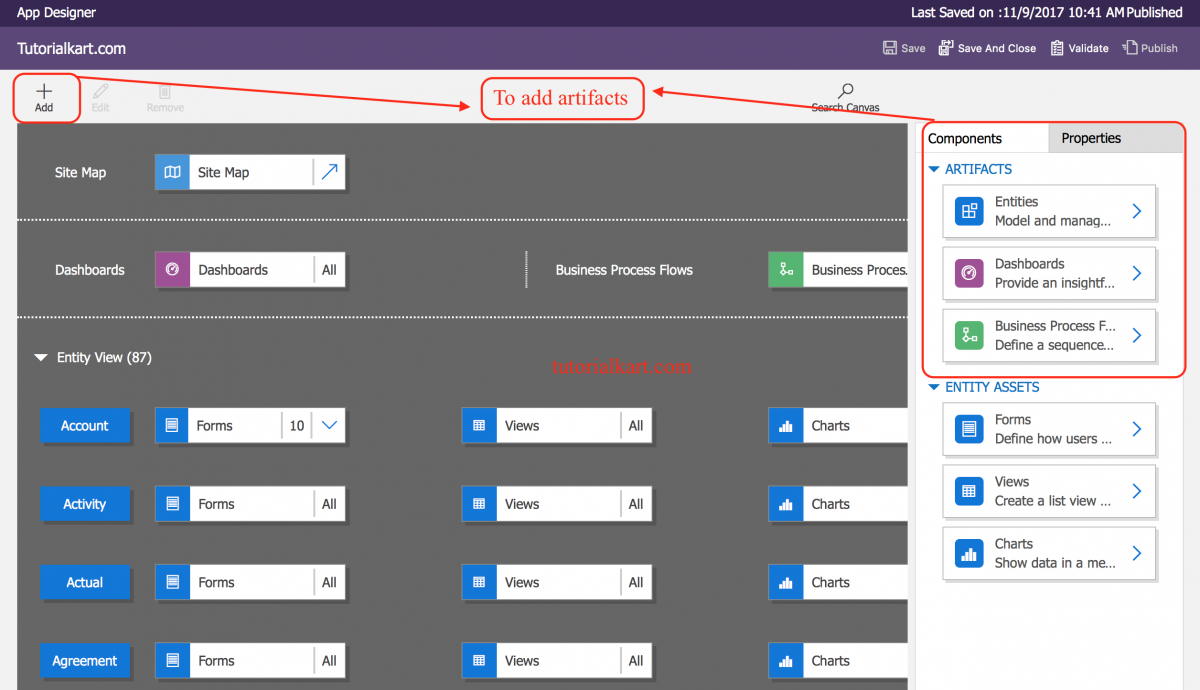This screenshot has height=690, width=1200.
Task: Click the Charts icon on the Account row
Action: click(785, 425)
